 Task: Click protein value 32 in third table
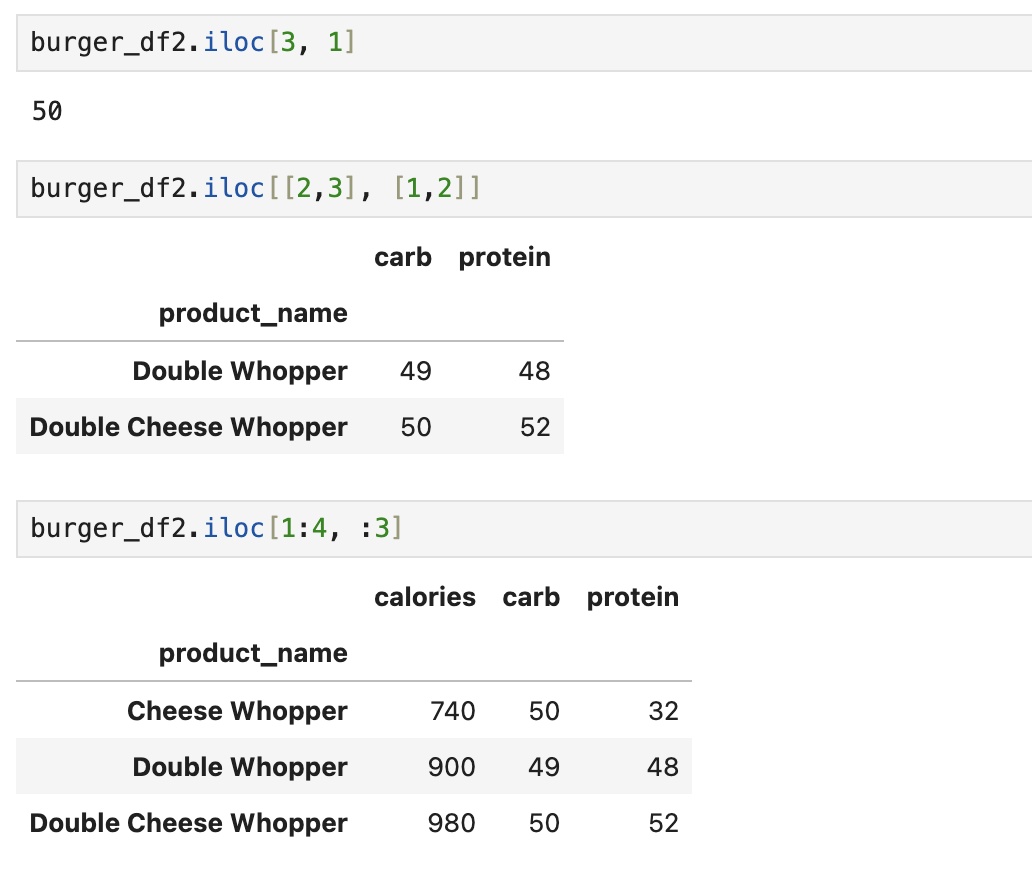[x=663, y=712]
